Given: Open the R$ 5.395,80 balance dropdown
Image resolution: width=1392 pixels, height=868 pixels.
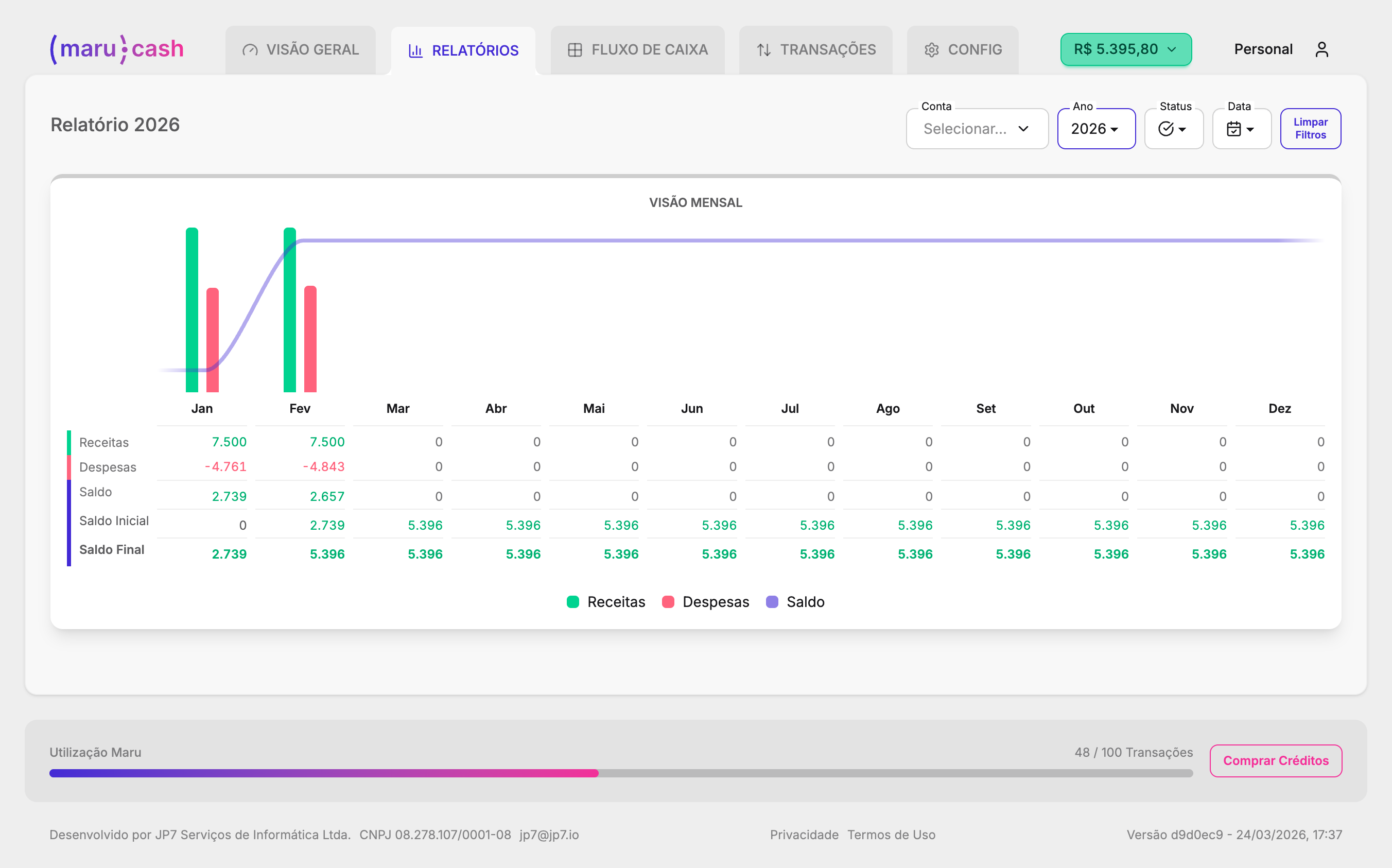Looking at the screenshot, I should [1125, 49].
